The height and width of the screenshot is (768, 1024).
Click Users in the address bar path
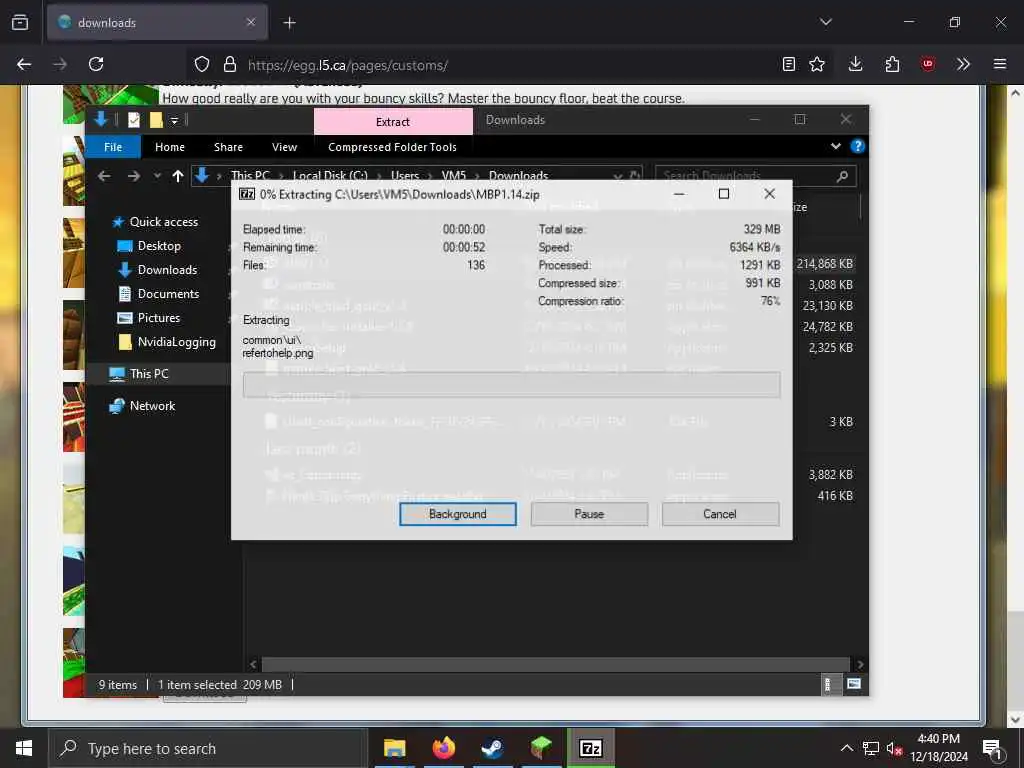(x=405, y=176)
